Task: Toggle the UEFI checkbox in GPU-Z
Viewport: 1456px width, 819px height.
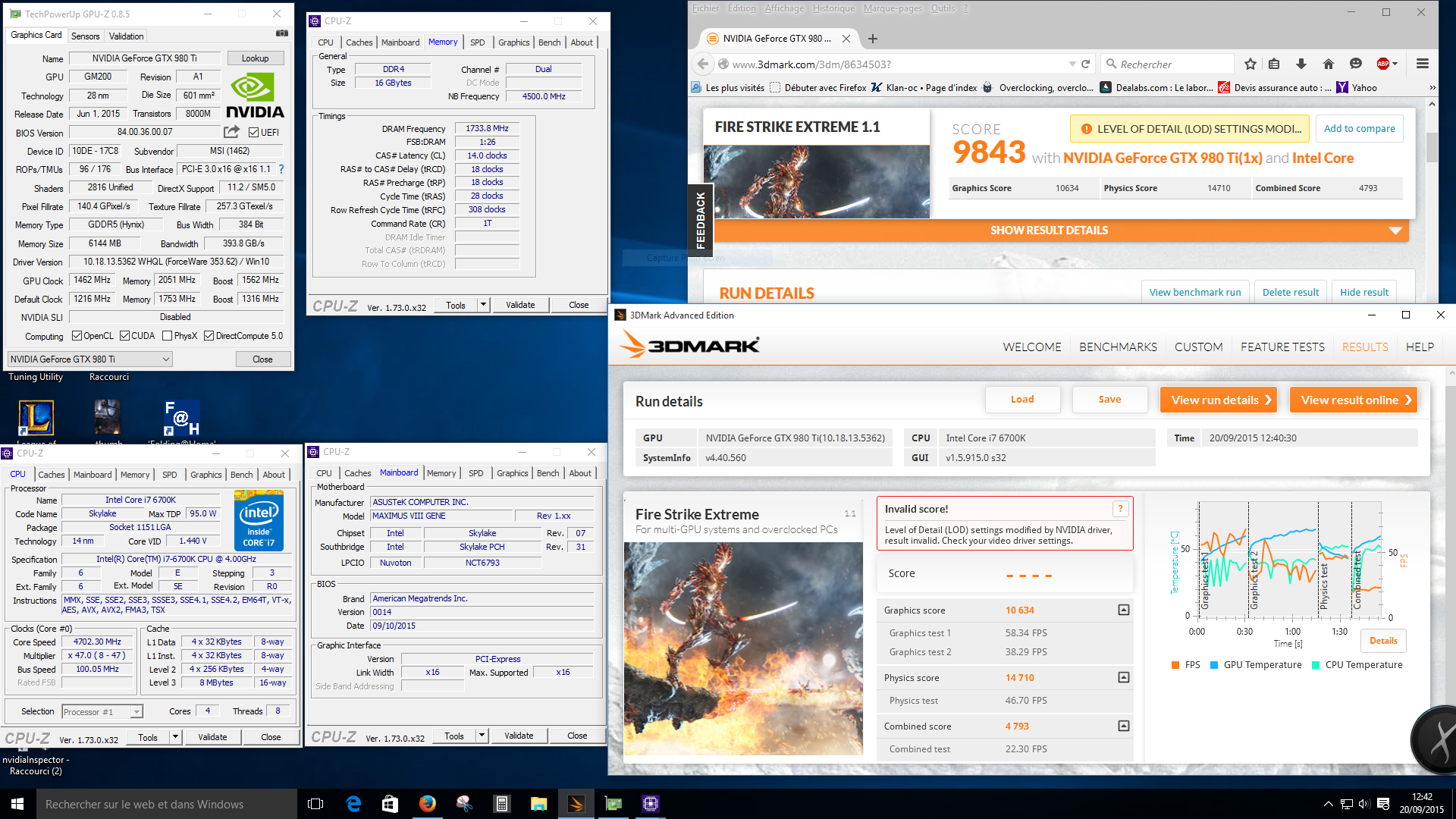Action: coord(253,133)
